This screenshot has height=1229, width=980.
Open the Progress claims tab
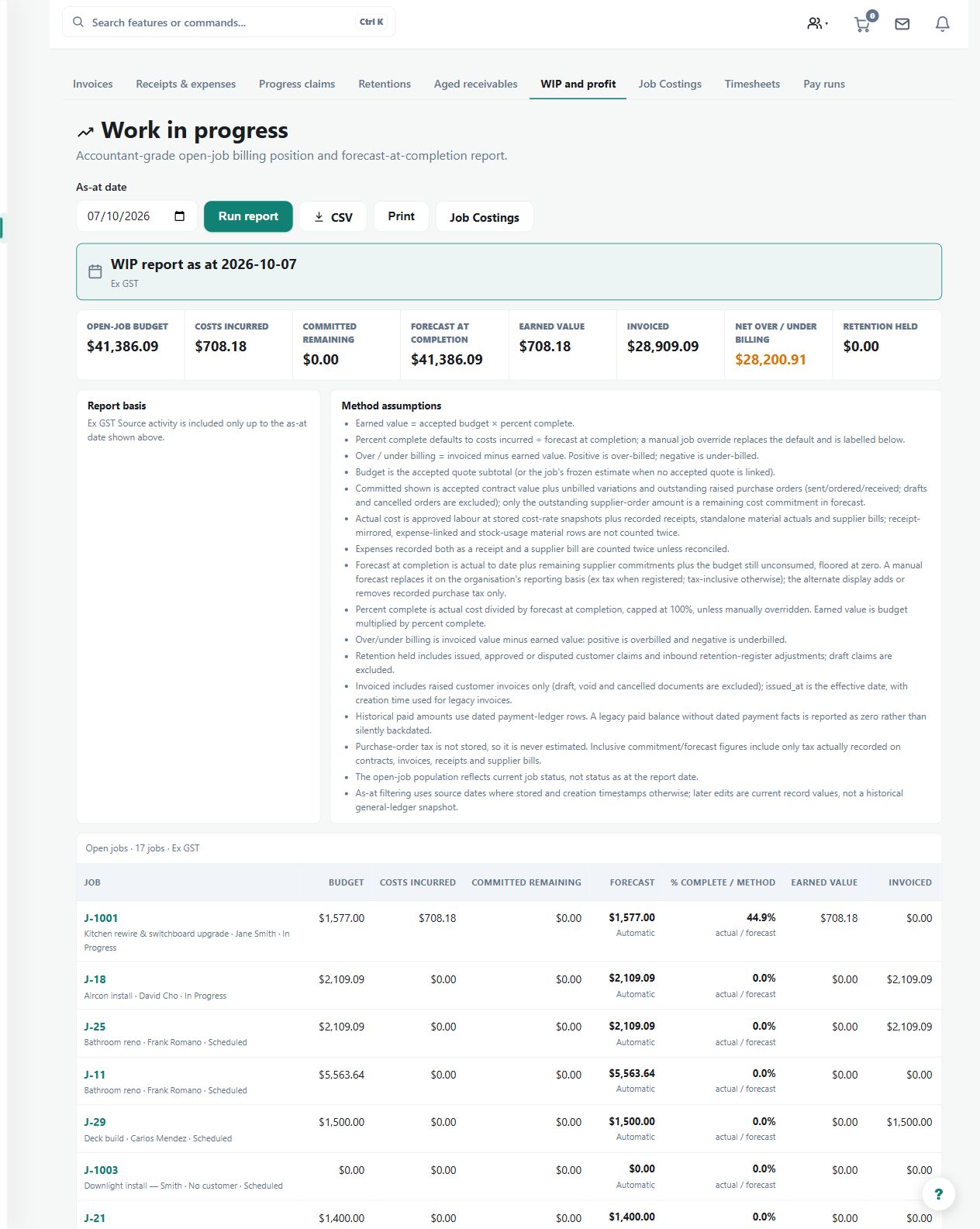click(297, 84)
